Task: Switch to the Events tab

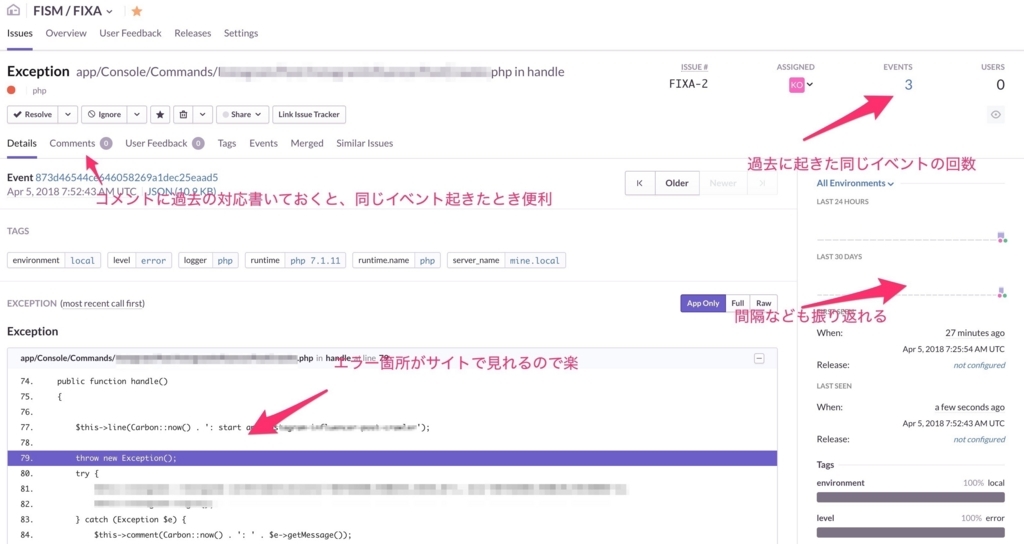Action: (263, 143)
